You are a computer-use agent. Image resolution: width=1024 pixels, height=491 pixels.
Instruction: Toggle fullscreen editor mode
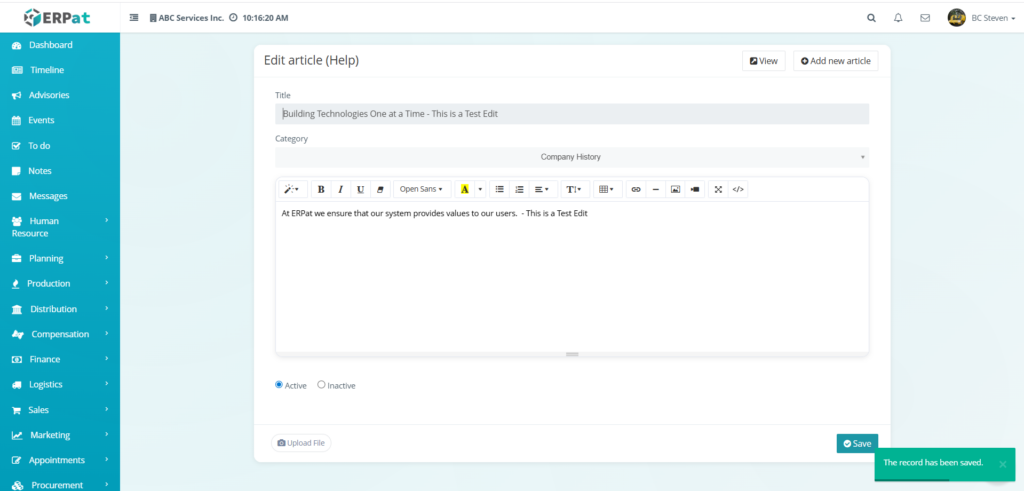click(718, 189)
